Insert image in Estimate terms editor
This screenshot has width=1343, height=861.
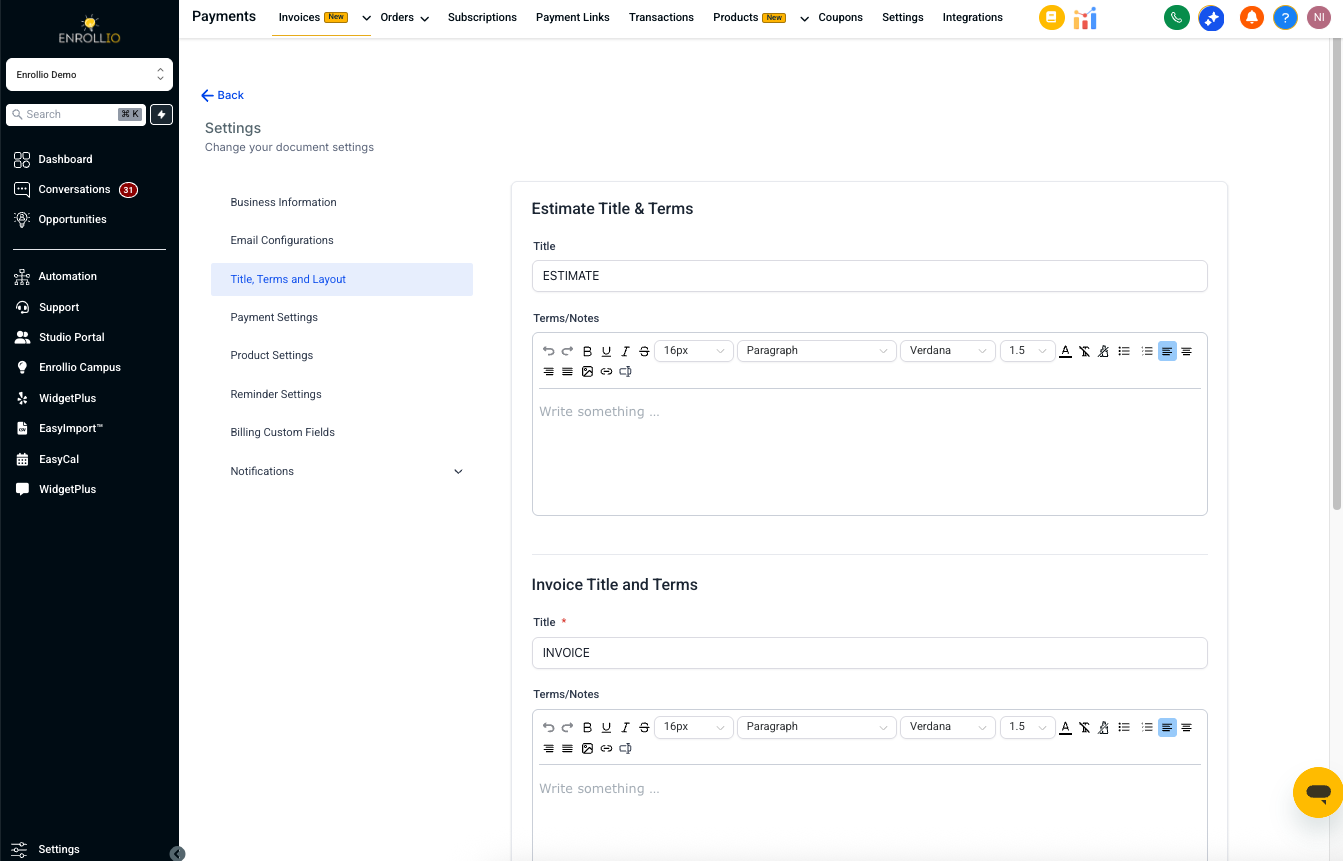tap(587, 372)
